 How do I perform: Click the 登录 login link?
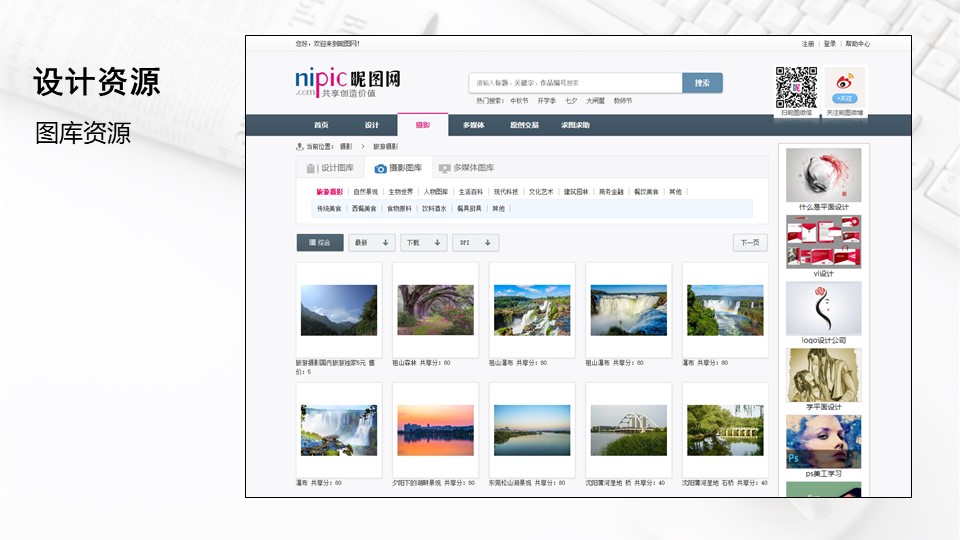830,44
